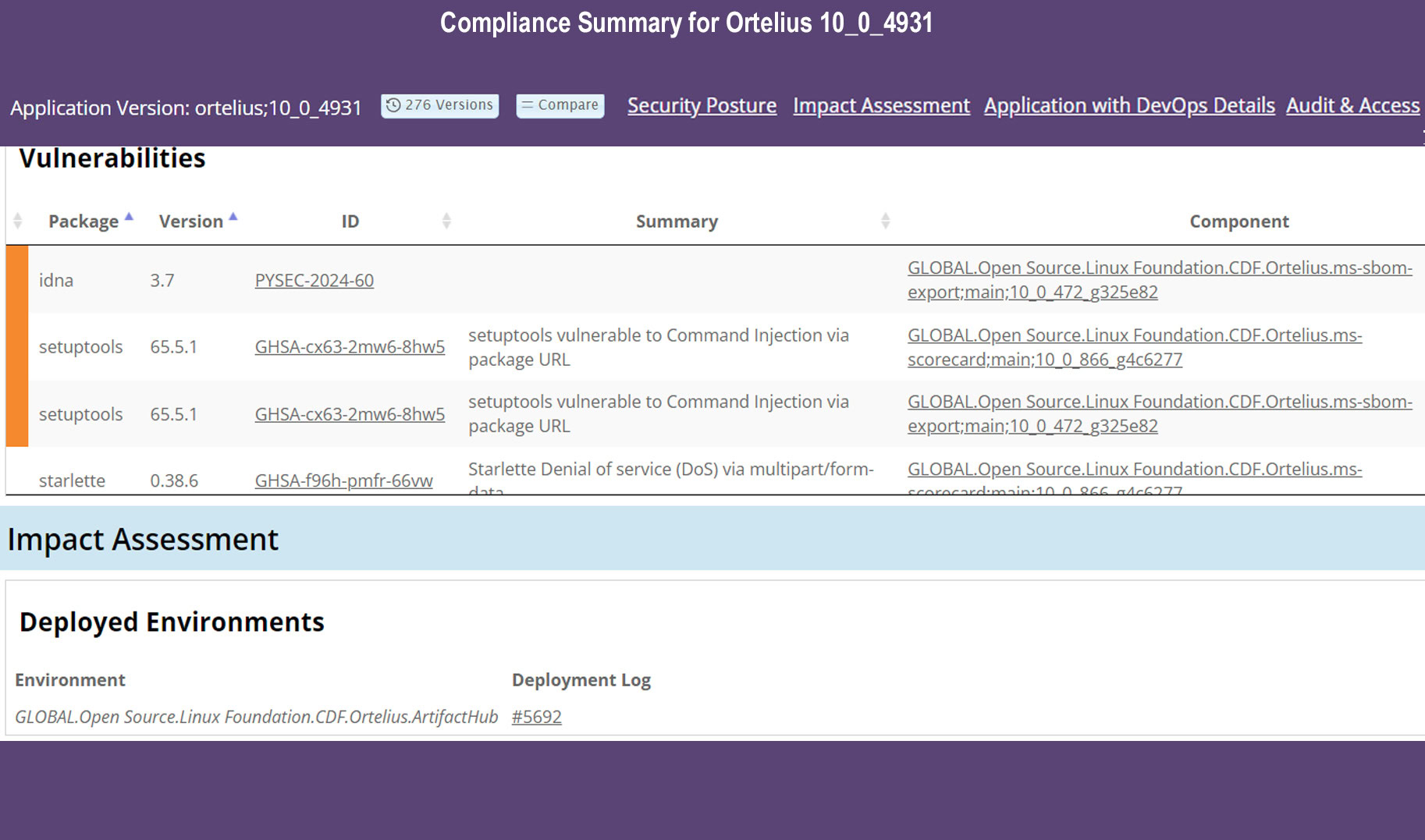Open PYSEC-2024-60 vulnerability link

tap(314, 281)
